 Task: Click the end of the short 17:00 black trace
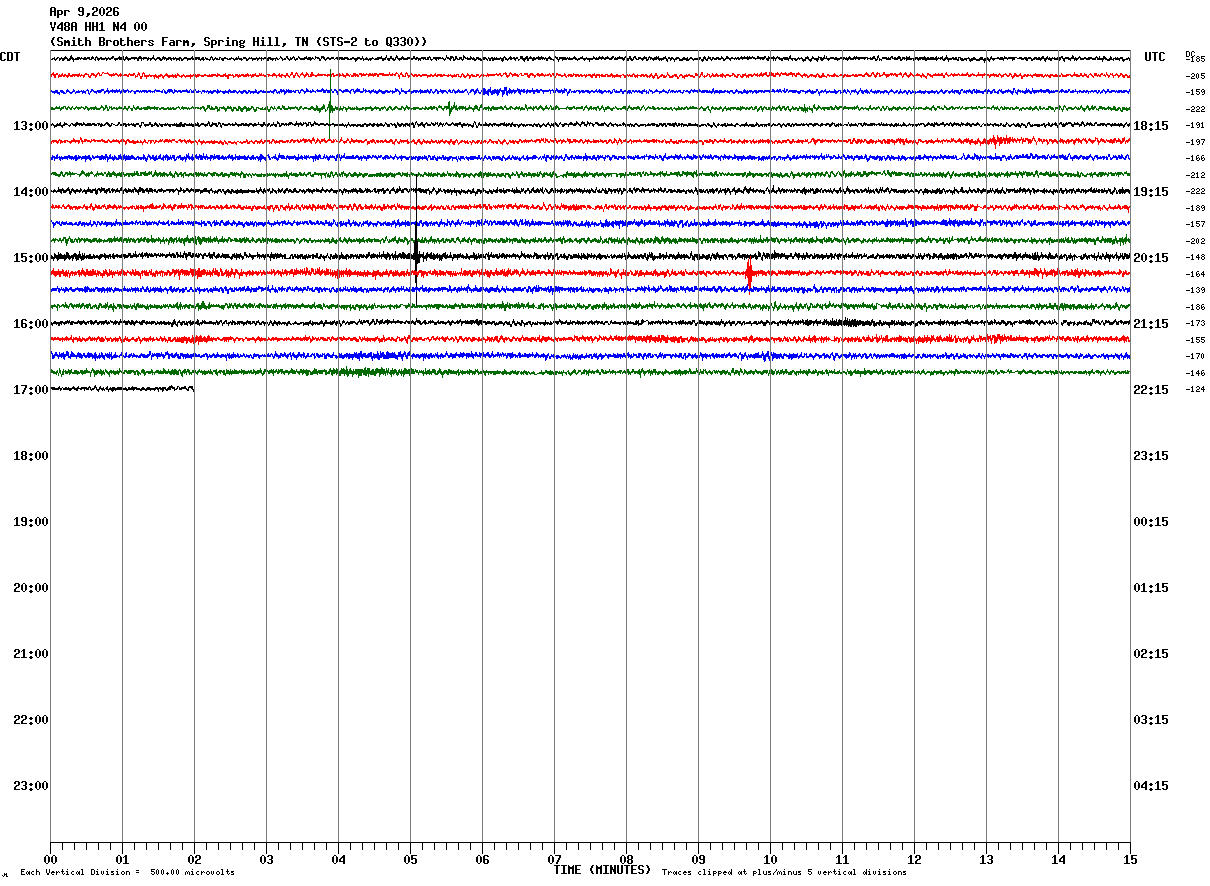point(192,388)
